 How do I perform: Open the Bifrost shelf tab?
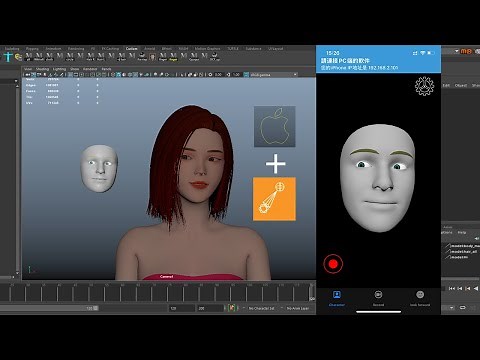coord(167,49)
